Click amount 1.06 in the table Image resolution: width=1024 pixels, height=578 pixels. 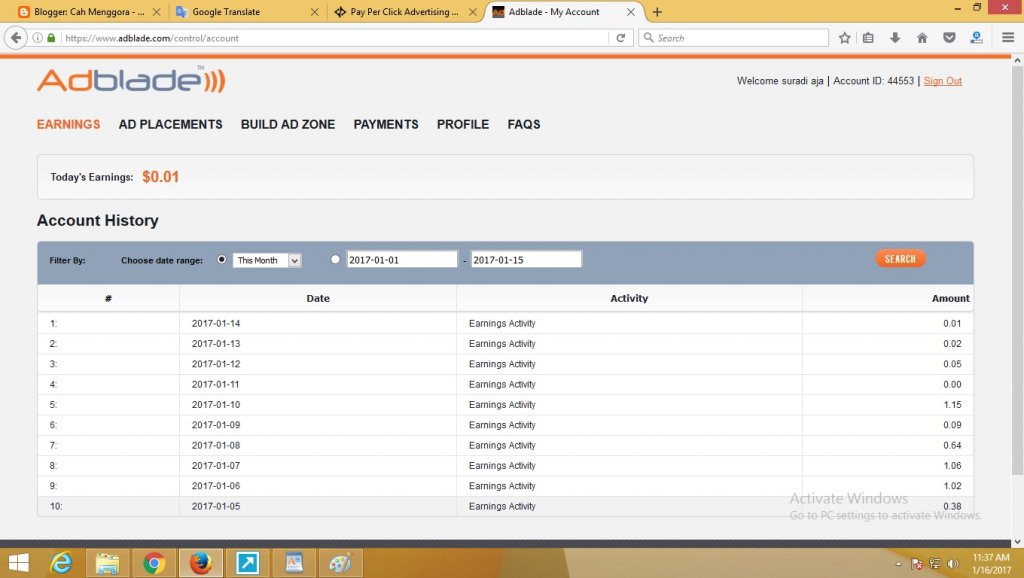coord(952,465)
